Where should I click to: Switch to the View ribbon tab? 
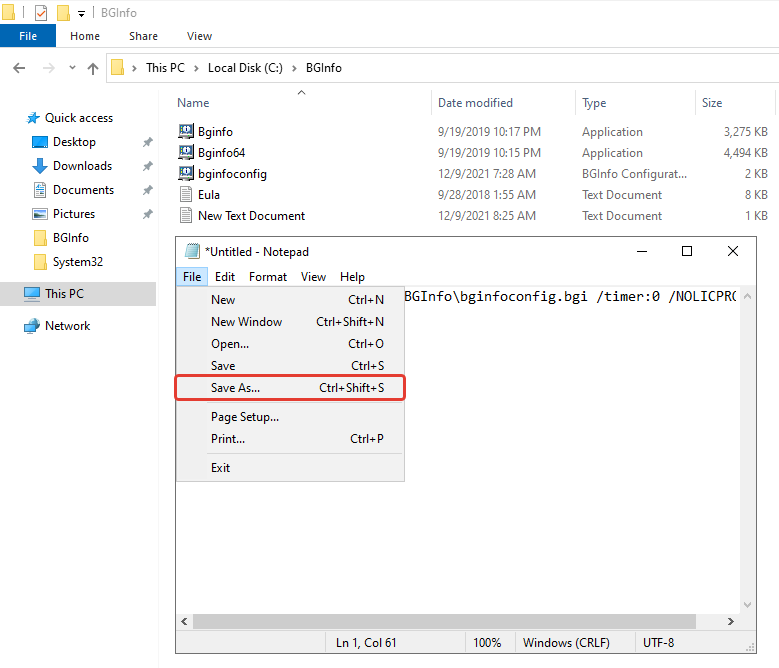pos(199,36)
